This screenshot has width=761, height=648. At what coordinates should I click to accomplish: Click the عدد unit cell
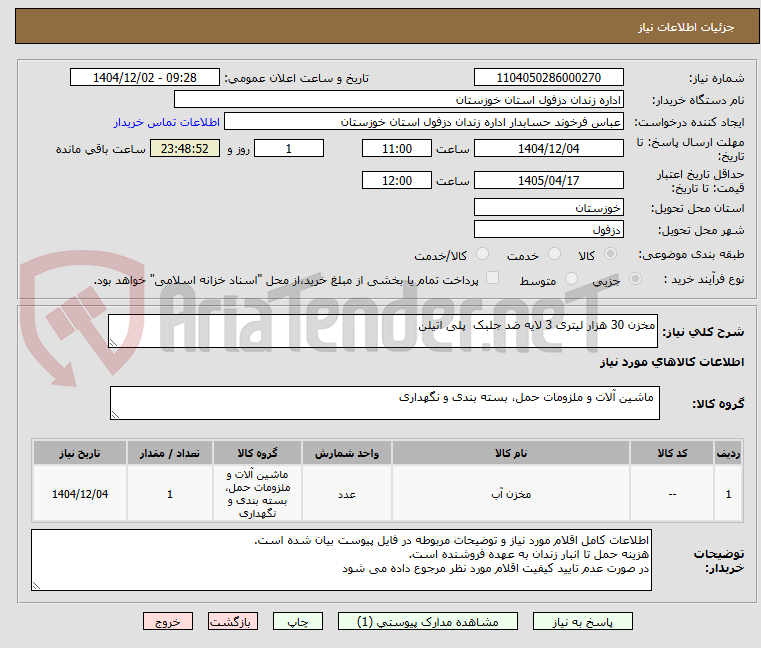347,494
